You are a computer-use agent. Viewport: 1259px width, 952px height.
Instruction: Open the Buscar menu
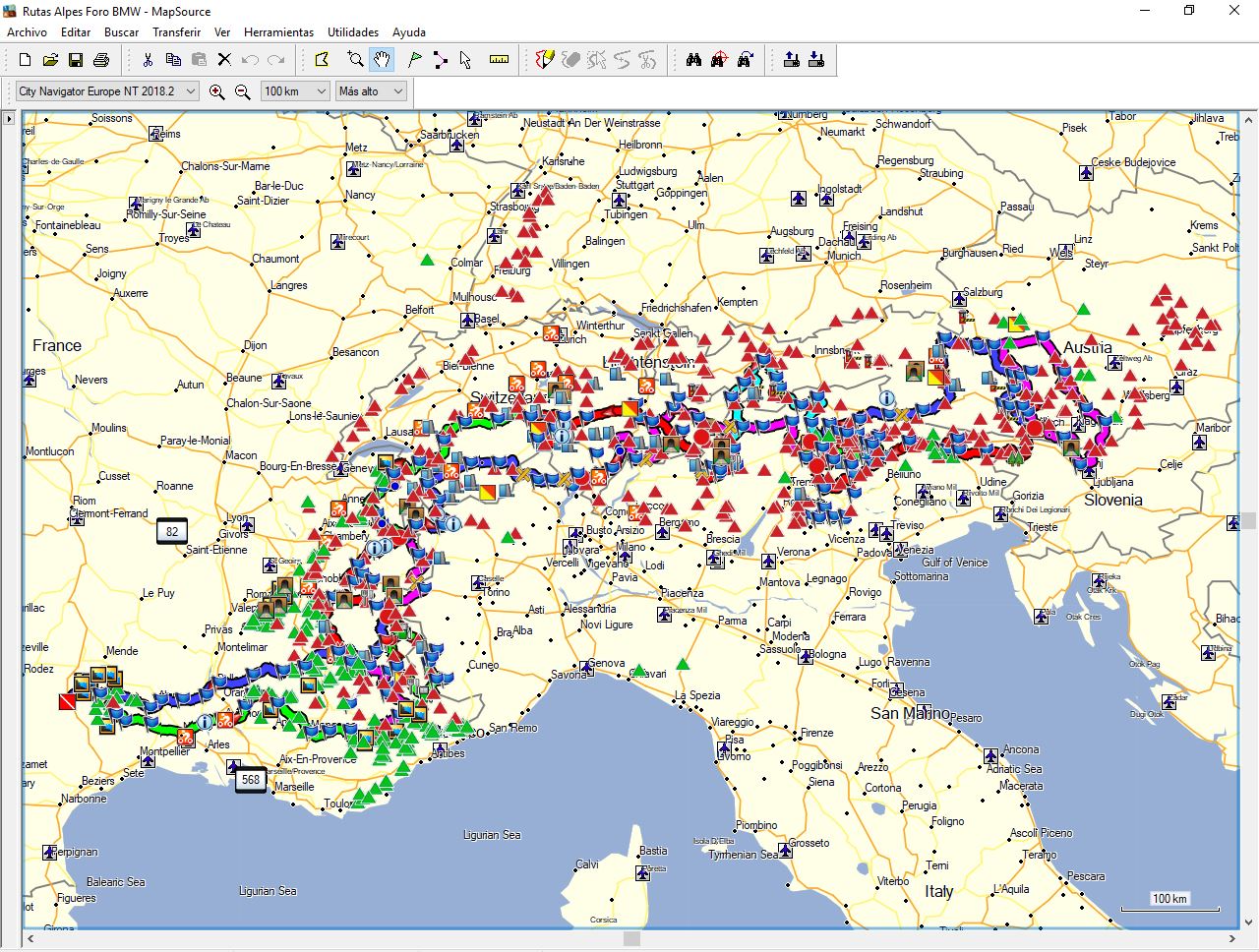121,32
